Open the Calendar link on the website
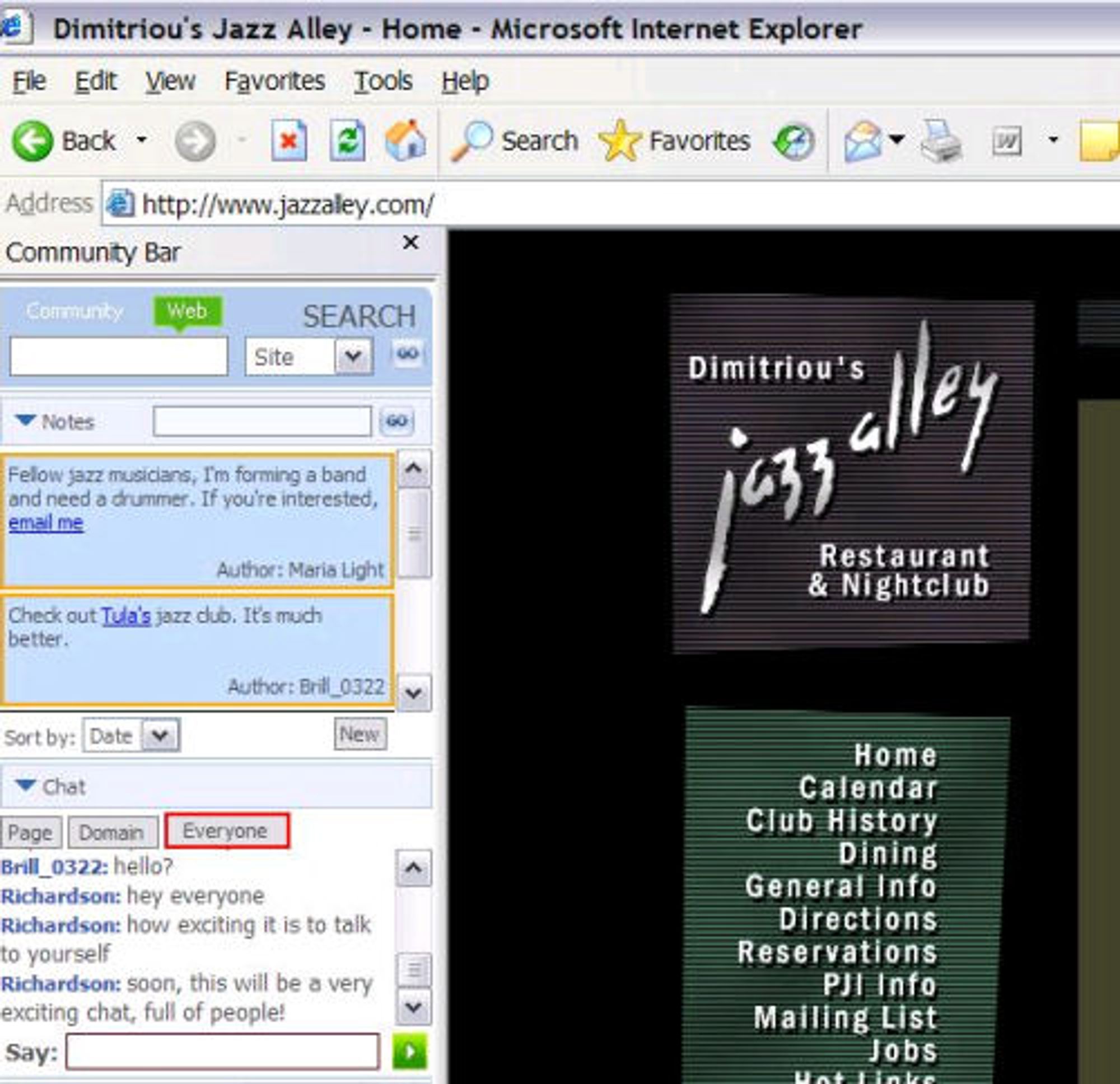The image size is (1120, 1084). tap(868, 788)
